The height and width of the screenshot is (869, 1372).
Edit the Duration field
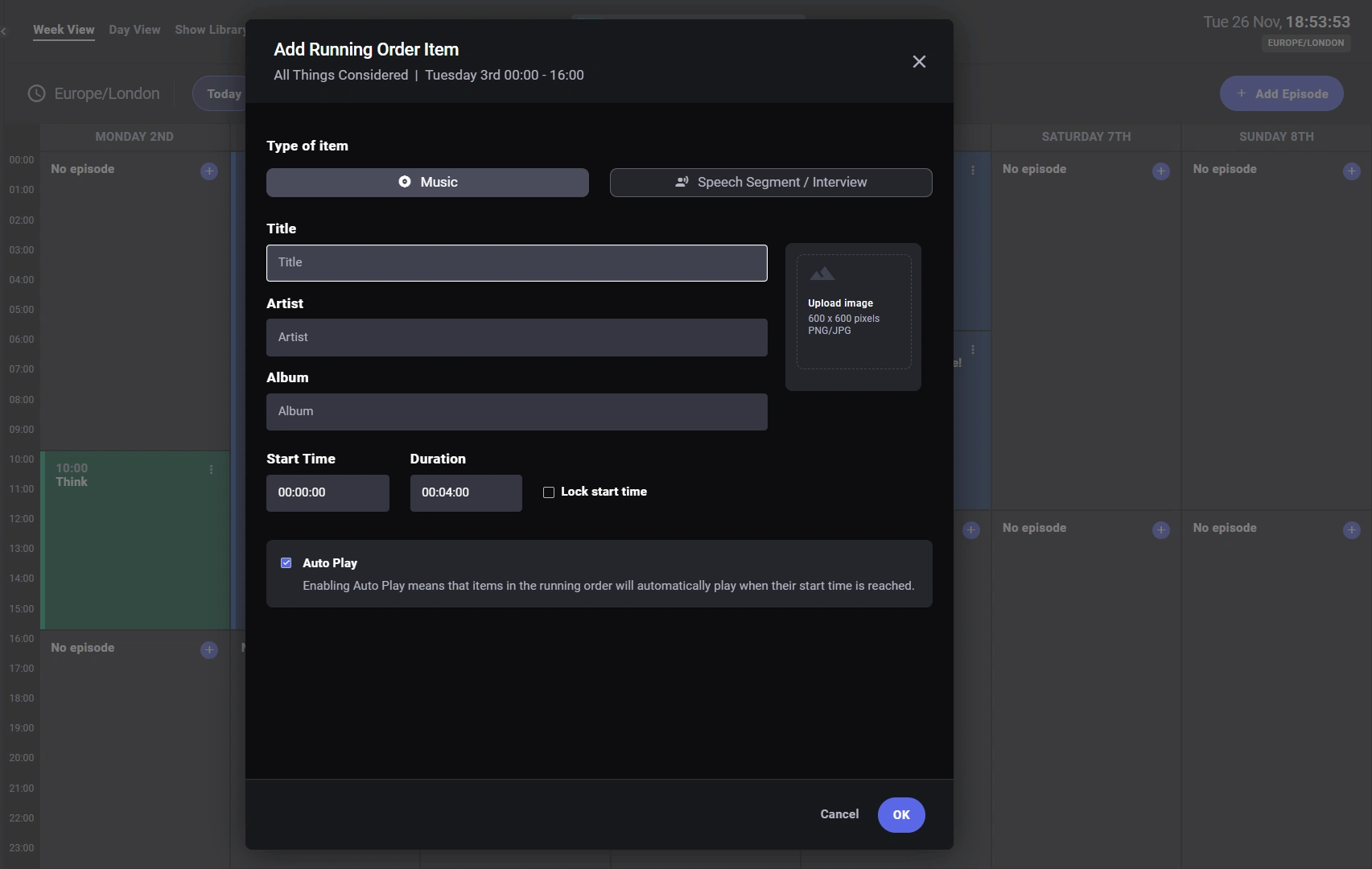pyautogui.click(x=466, y=493)
